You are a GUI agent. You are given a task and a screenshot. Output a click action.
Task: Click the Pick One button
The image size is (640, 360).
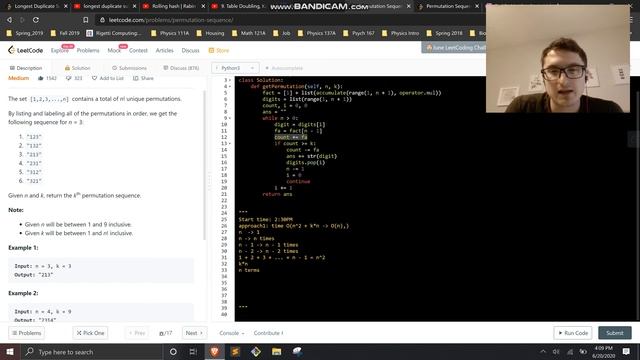click(90, 333)
